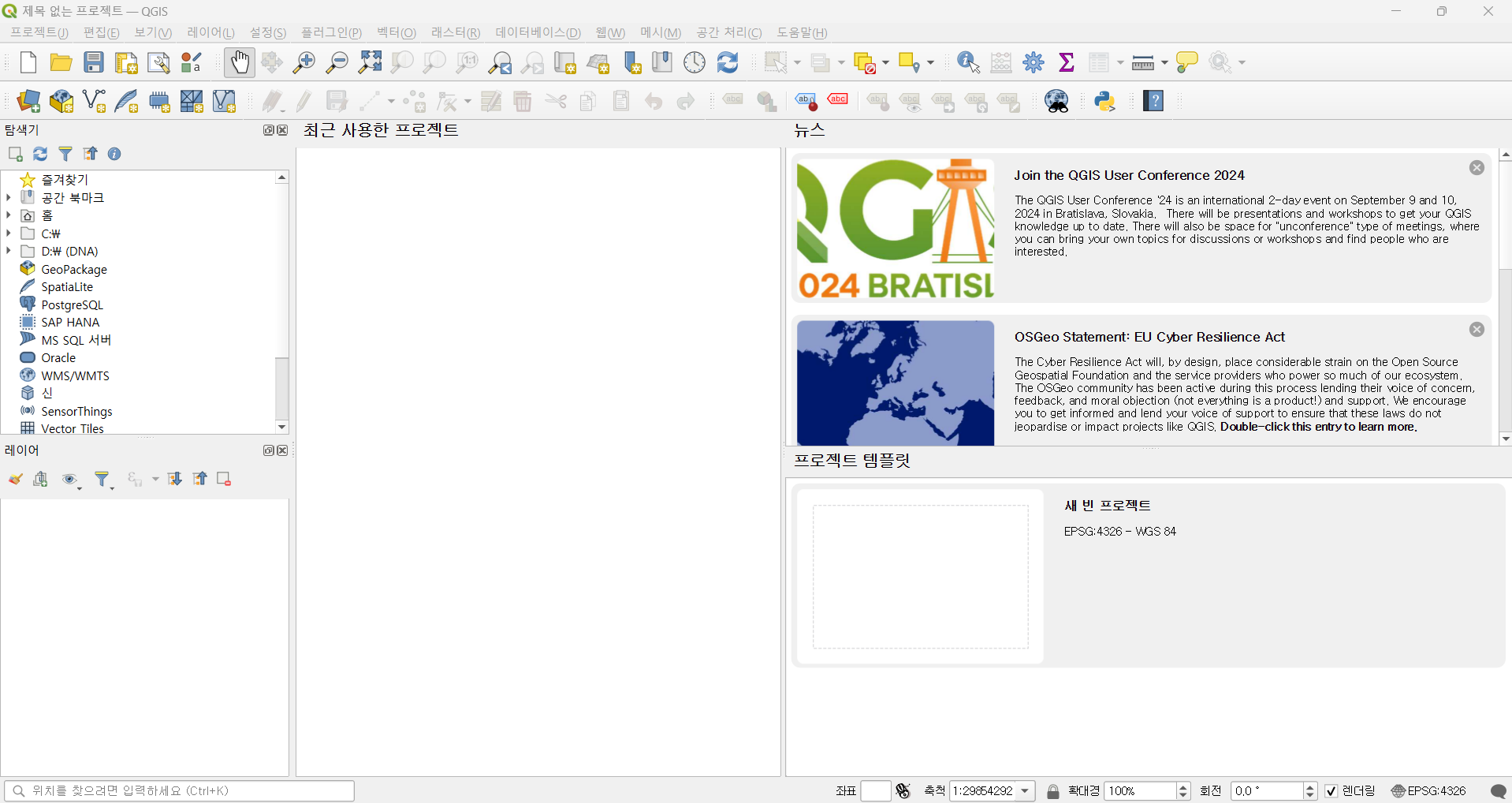The image size is (1512, 803).
Task: Click the news panel scroll down arrow
Action: click(x=1506, y=439)
